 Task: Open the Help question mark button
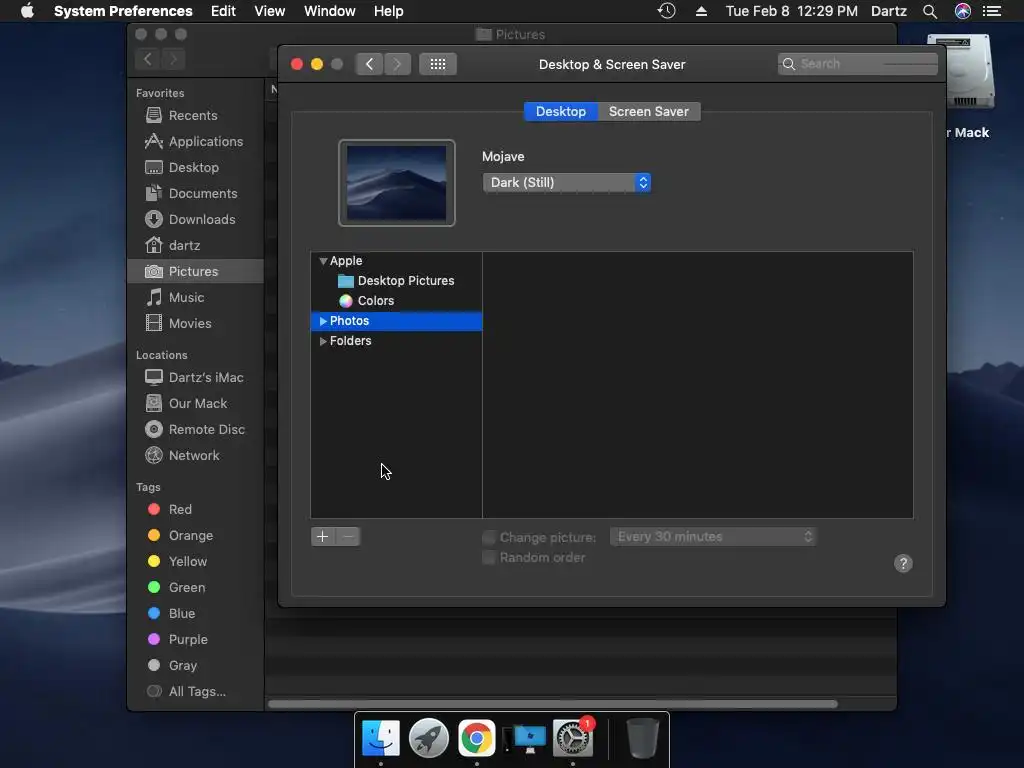click(x=903, y=564)
